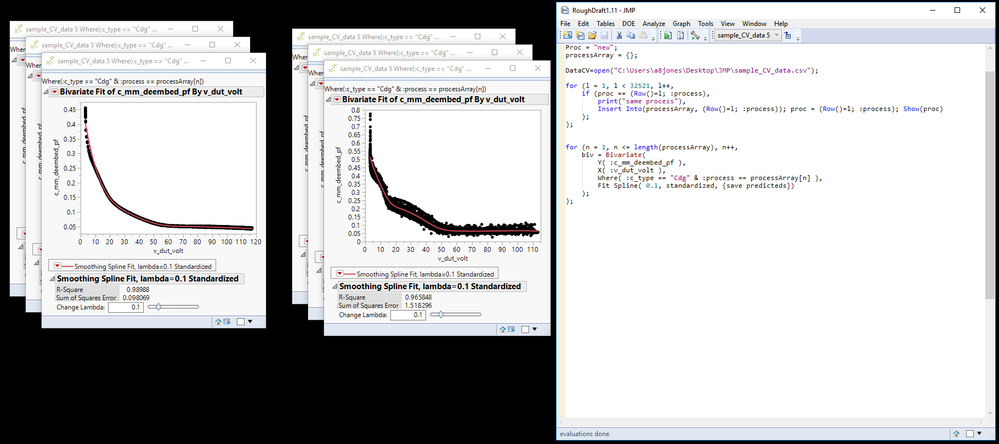
Task: Open footer dropdown arrow in R-Square 0.965848 graph window
Action: click(535, 329)
